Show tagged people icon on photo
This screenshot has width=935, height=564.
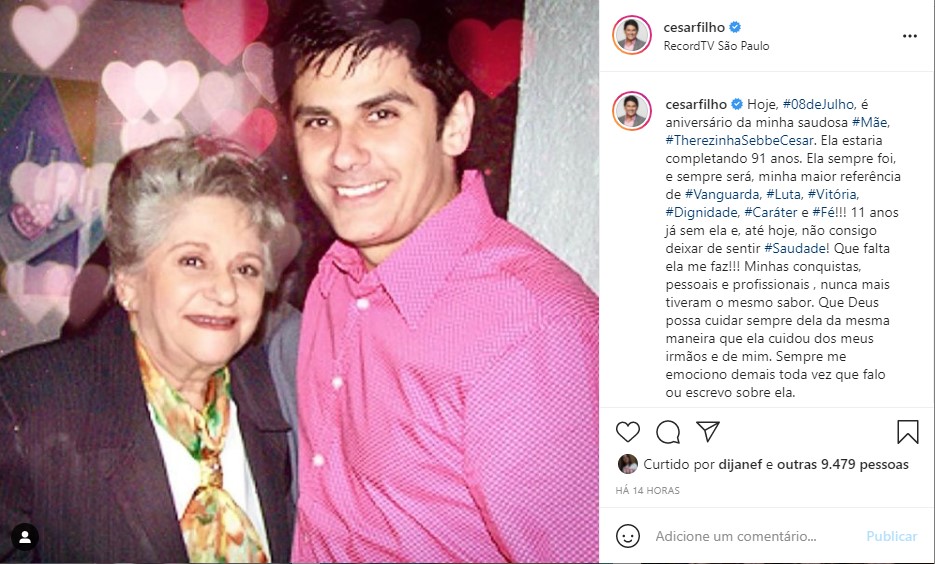click(25, 537)
